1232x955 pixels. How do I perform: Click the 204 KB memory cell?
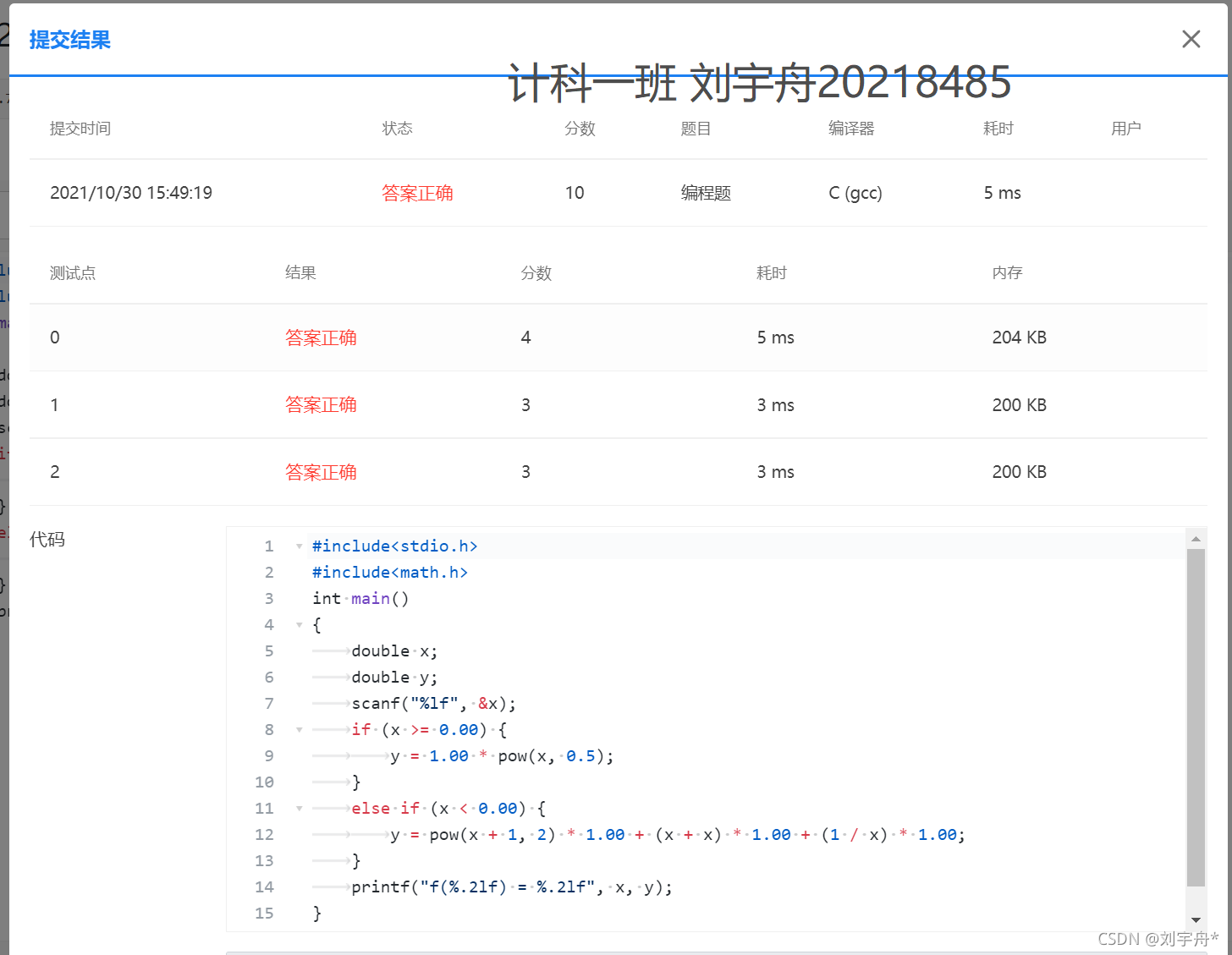coord(1019,338)
